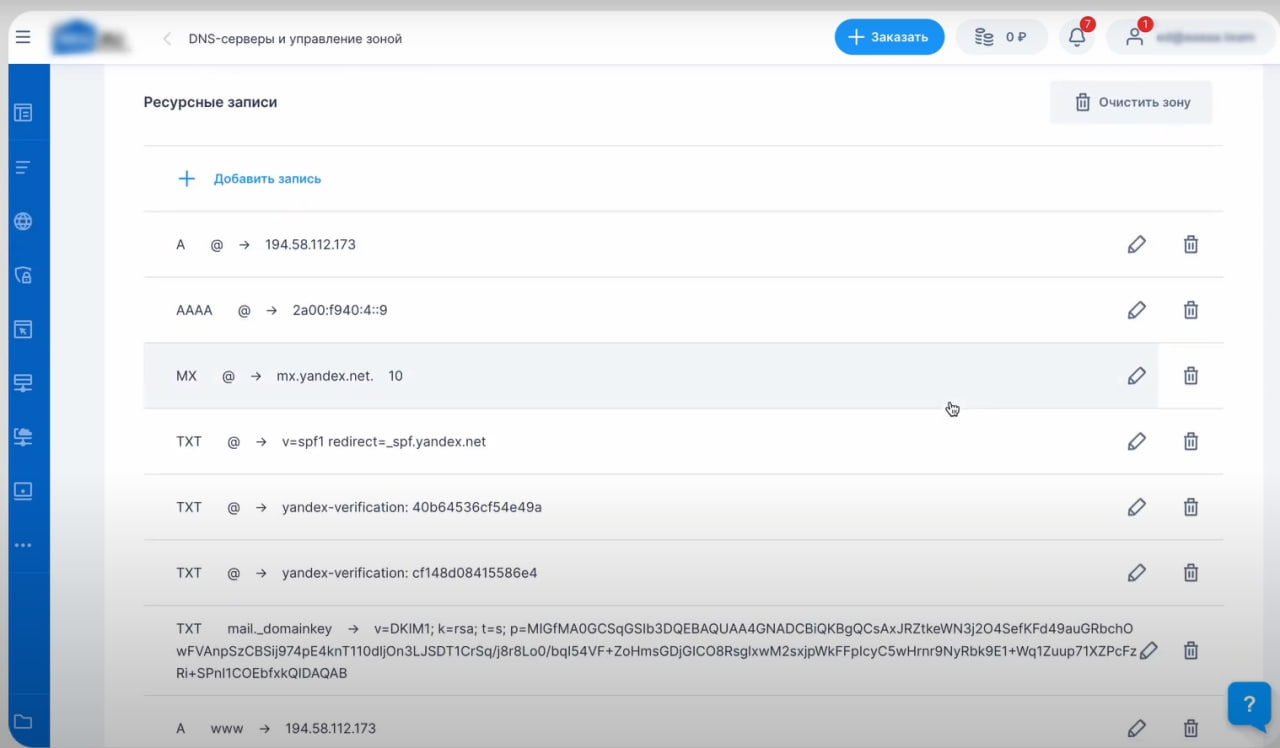This screenshot has height=748, width=1280.
Task: Open notifications via the bell icon
Action: (x=1076, y=36)
